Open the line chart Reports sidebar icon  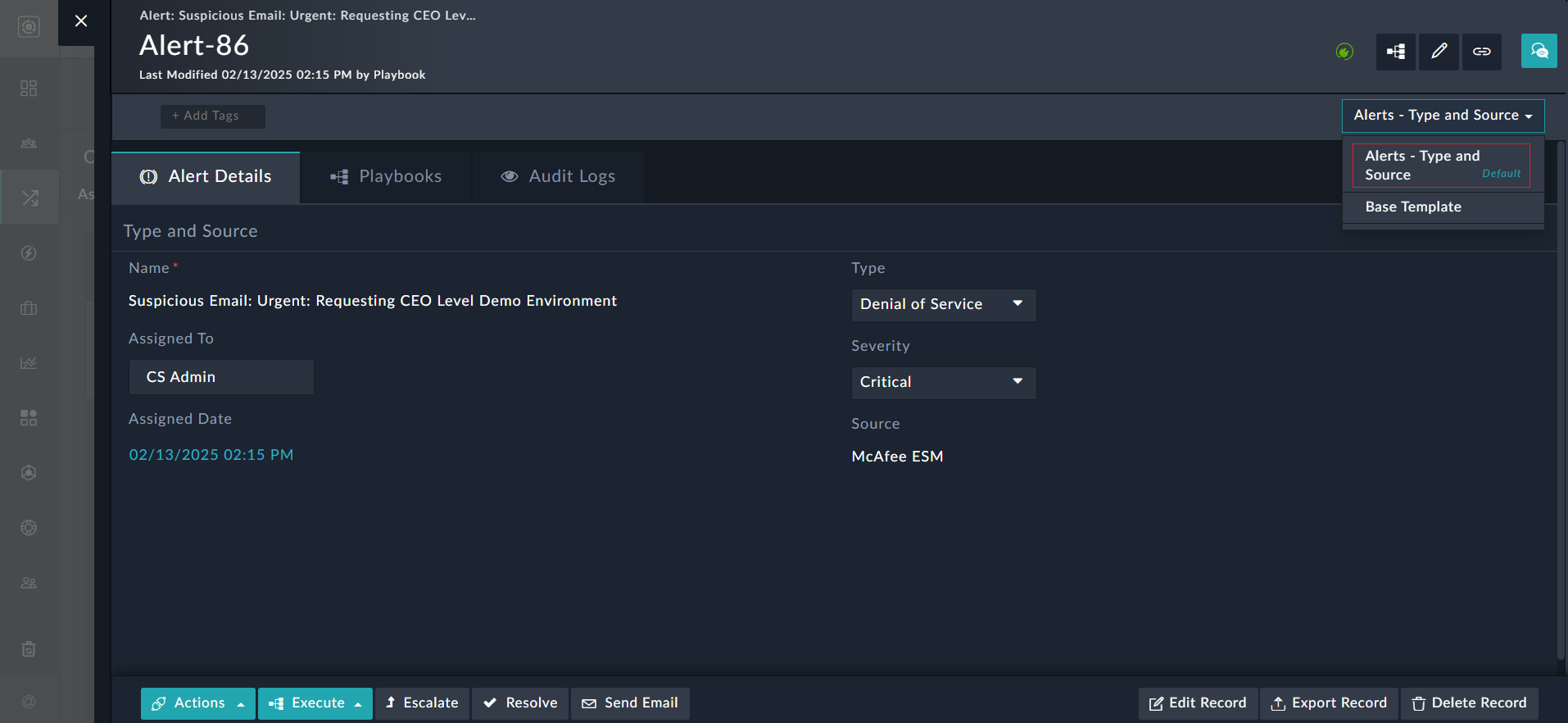coord(29,362)
